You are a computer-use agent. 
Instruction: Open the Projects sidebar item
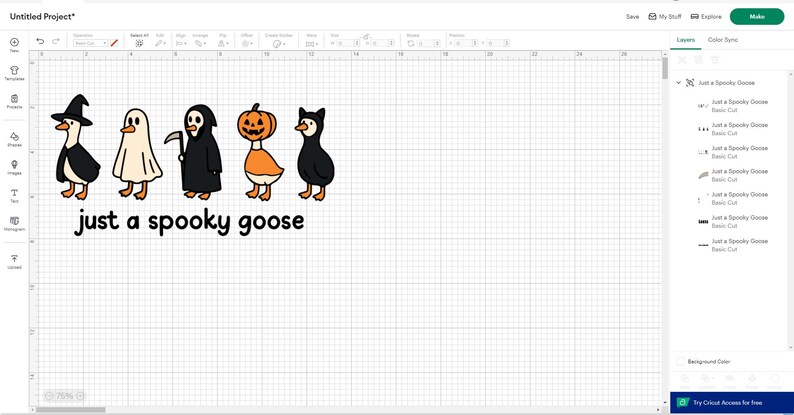pyautogui.click(x=14, y=99)
